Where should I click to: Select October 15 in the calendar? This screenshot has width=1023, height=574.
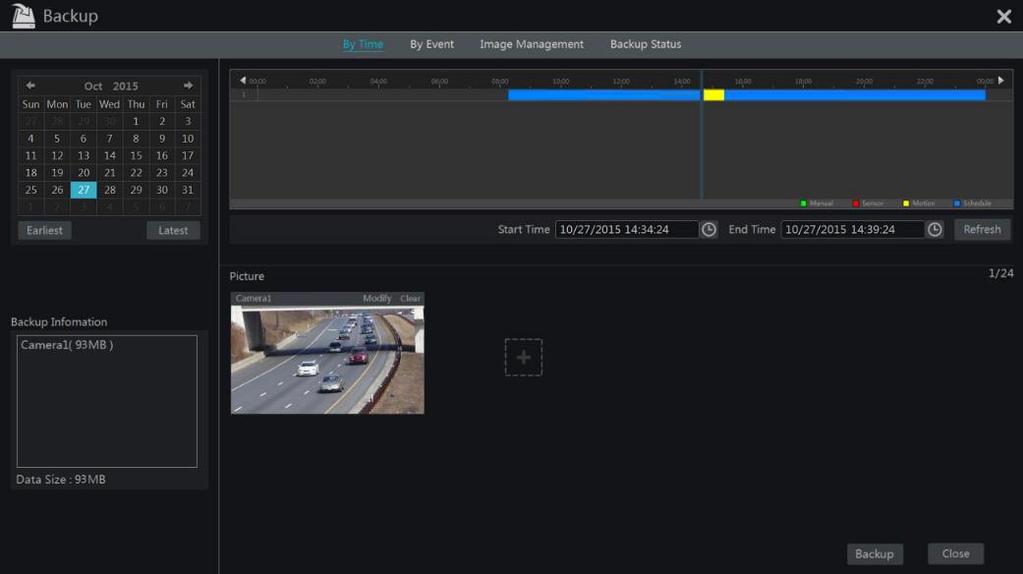(x=136, y=156)
